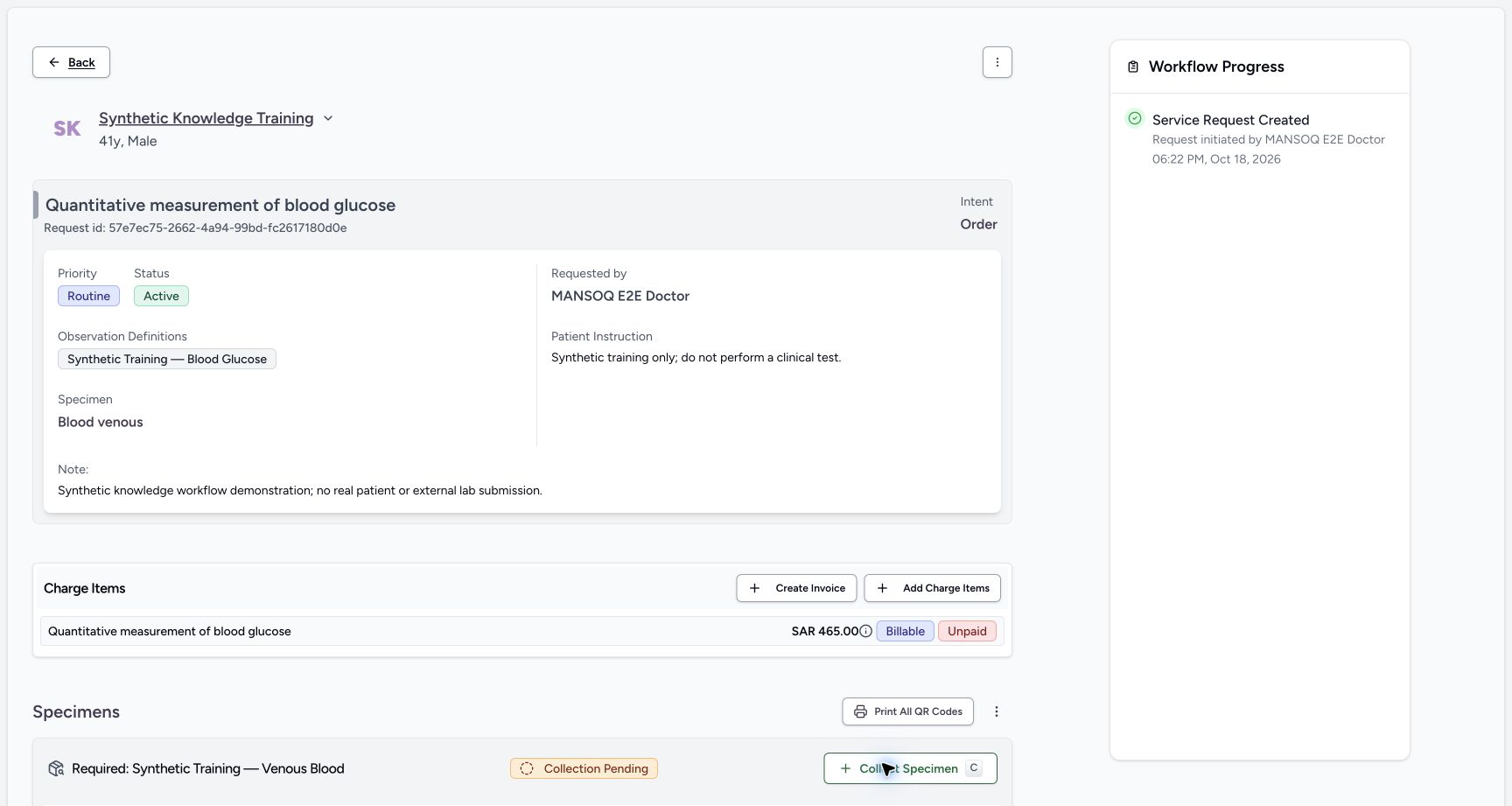Print All QR Codes for specimens
The image size is (1512, 806).
[x=907, y=711]
